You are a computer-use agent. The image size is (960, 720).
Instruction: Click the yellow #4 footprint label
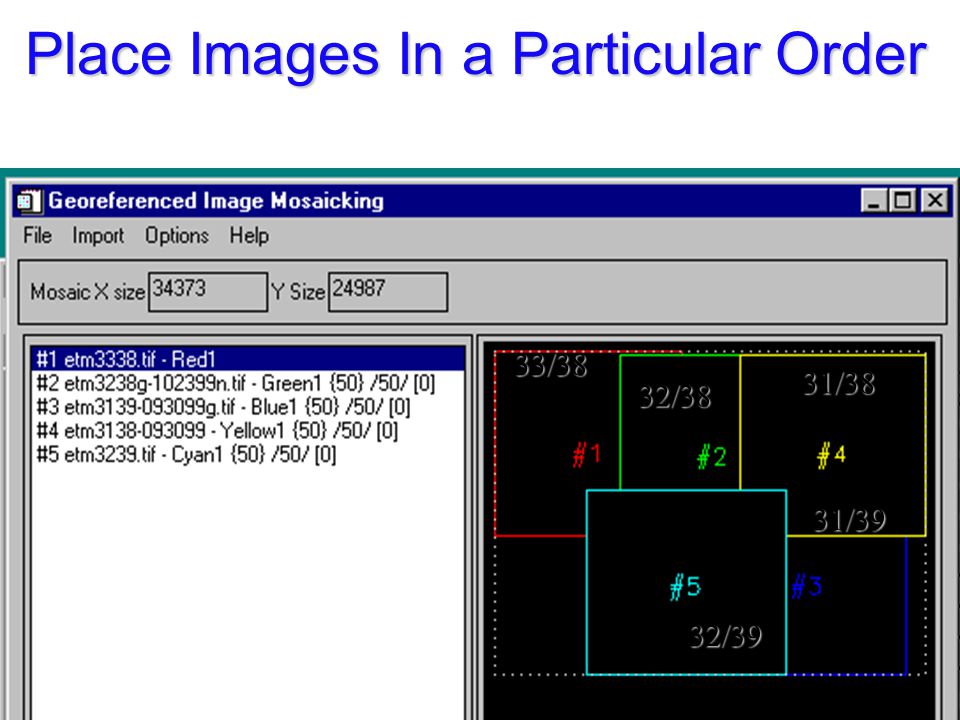coord(831,455)
